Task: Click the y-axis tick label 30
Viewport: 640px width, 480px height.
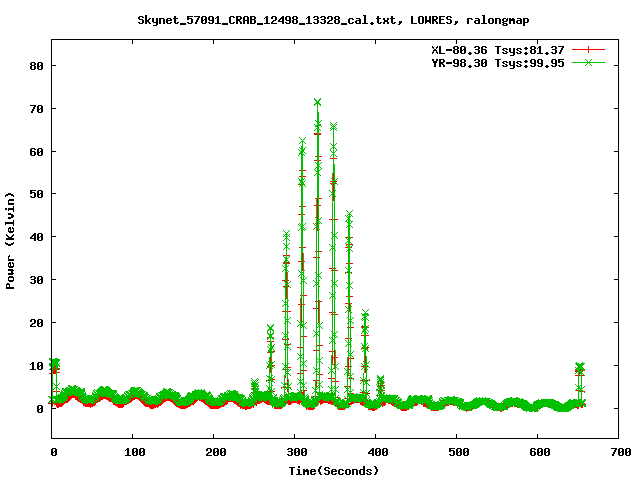Action: tap(37, 280)
